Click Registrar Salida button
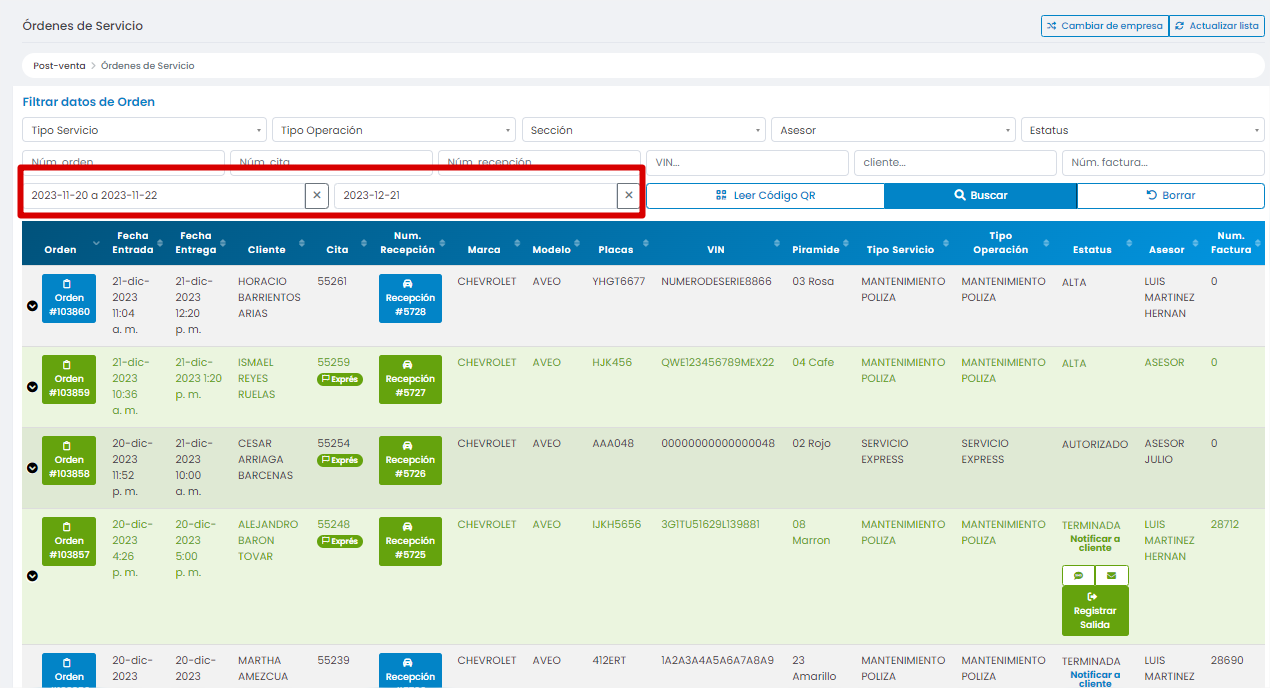Screen dimensions: 1270x688 (1095, 610)
